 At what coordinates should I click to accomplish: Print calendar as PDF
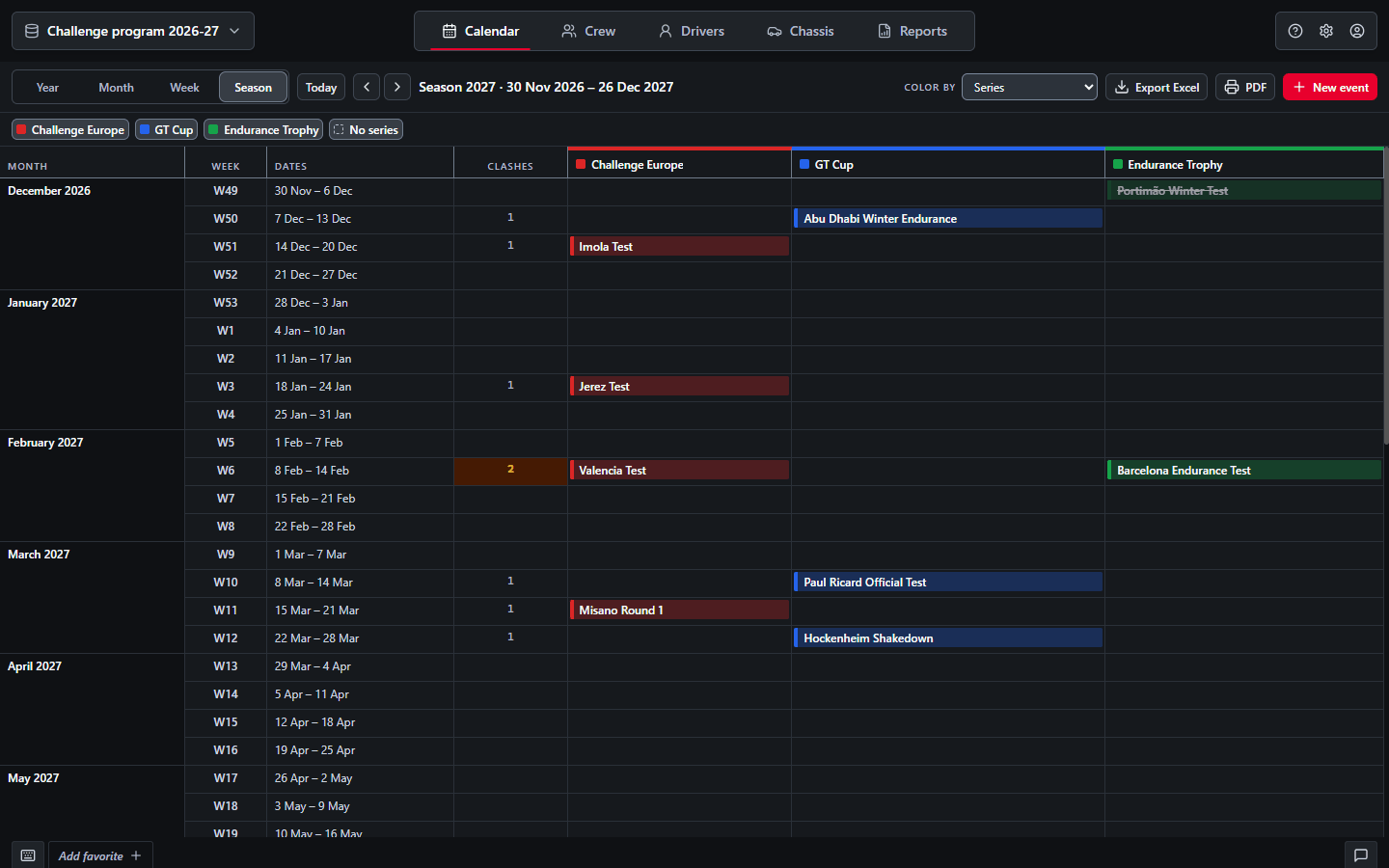pos(1245,87)
